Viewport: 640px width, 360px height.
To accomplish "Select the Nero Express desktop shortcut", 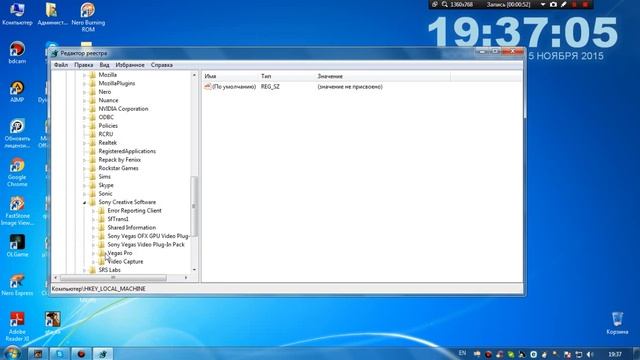I will (x=17, y=284).
